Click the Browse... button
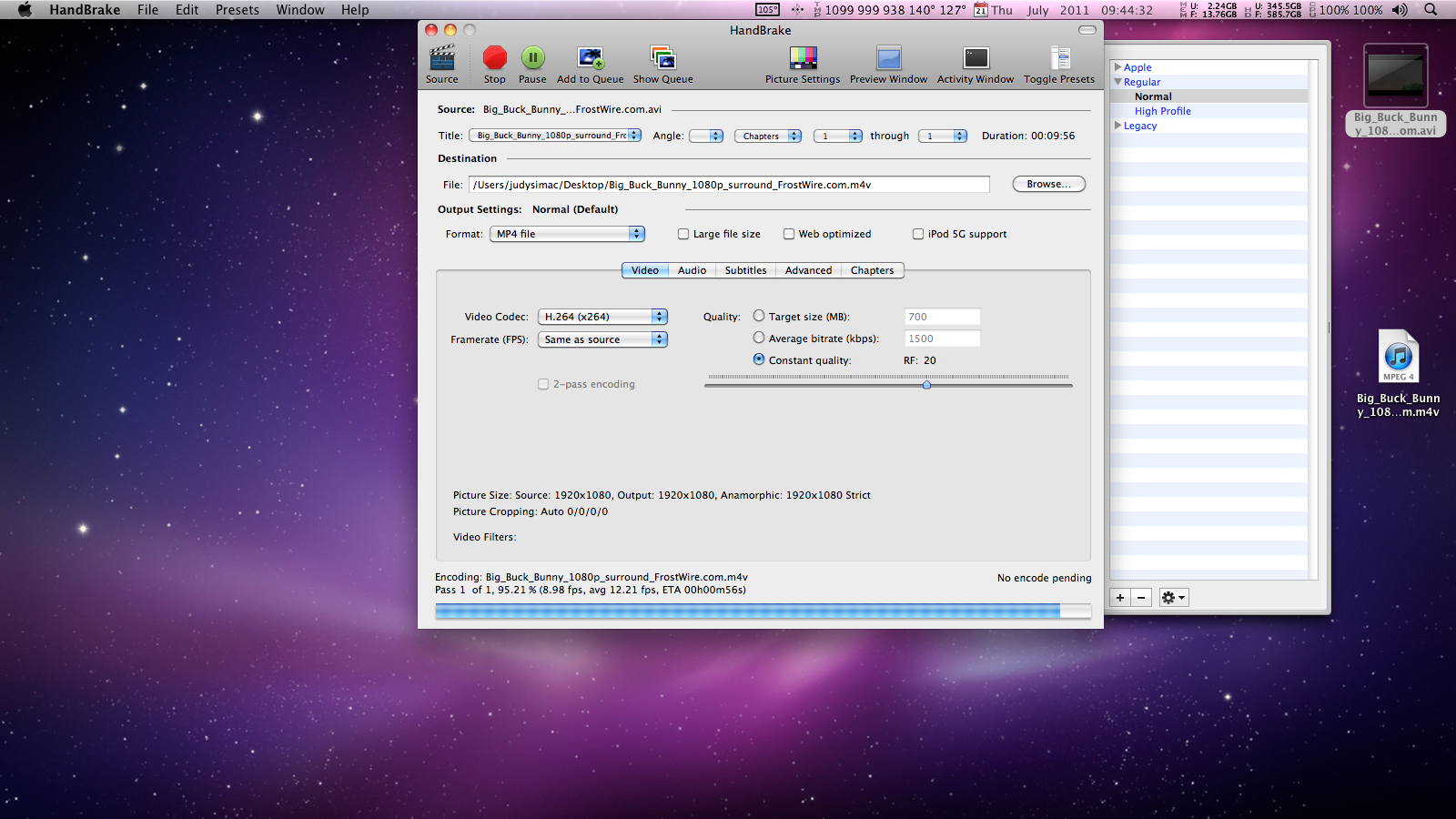The height and width of the screenshot is (819, 1456). coord(1049,184)
